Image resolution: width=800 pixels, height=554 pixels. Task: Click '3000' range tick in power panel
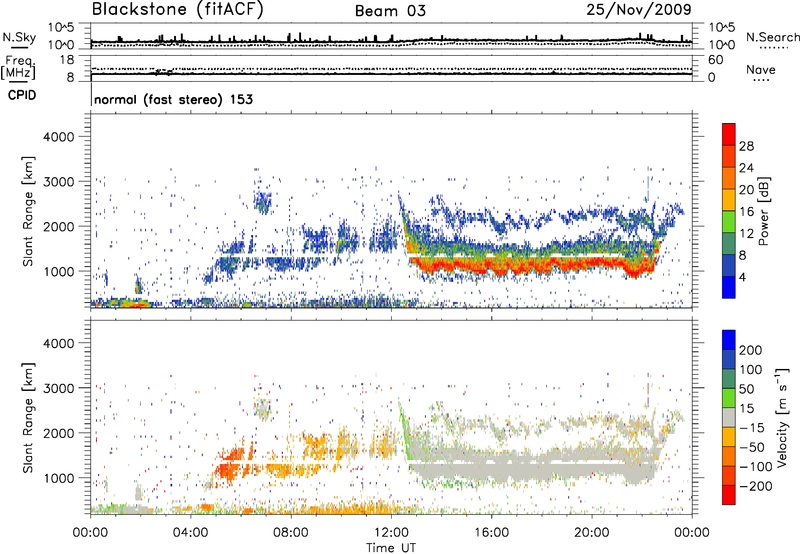point(58,182)
